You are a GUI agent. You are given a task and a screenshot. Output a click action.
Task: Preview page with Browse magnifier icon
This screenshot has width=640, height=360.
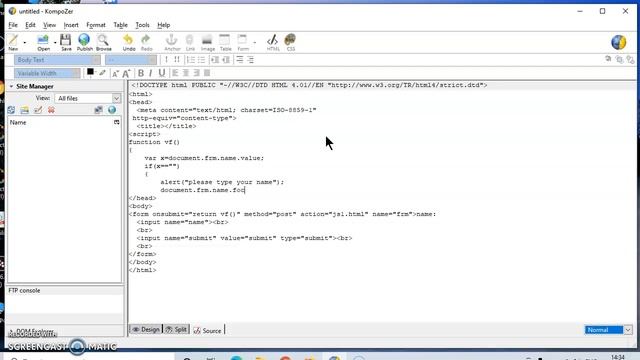(x=103, y=42)
